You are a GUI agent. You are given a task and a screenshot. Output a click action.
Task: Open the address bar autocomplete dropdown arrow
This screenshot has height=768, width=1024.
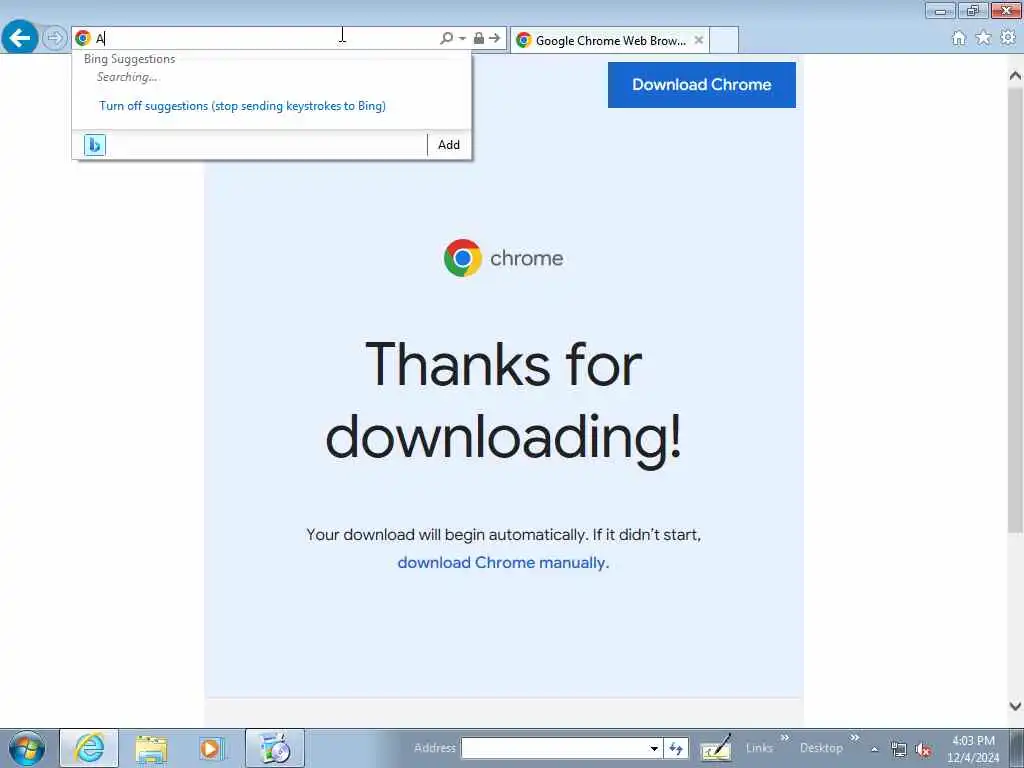[x=462, y=39]
